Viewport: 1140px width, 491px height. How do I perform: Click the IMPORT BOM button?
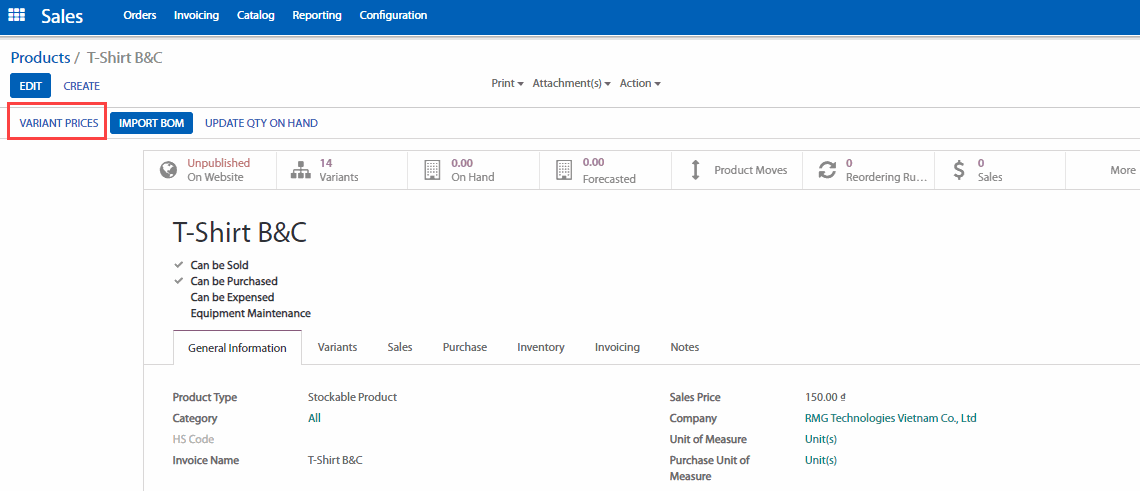[151, 123]
